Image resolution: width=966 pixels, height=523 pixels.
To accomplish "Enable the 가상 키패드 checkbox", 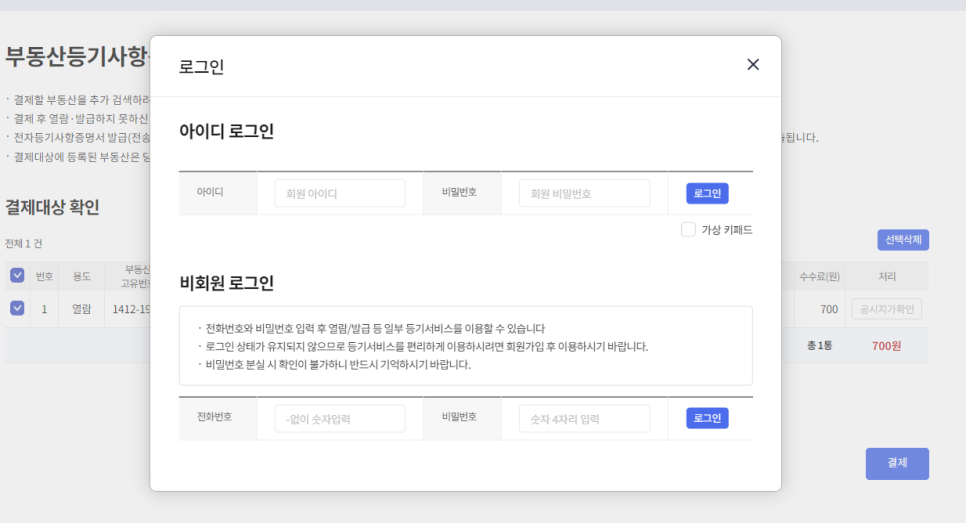I will coord(688,230).
